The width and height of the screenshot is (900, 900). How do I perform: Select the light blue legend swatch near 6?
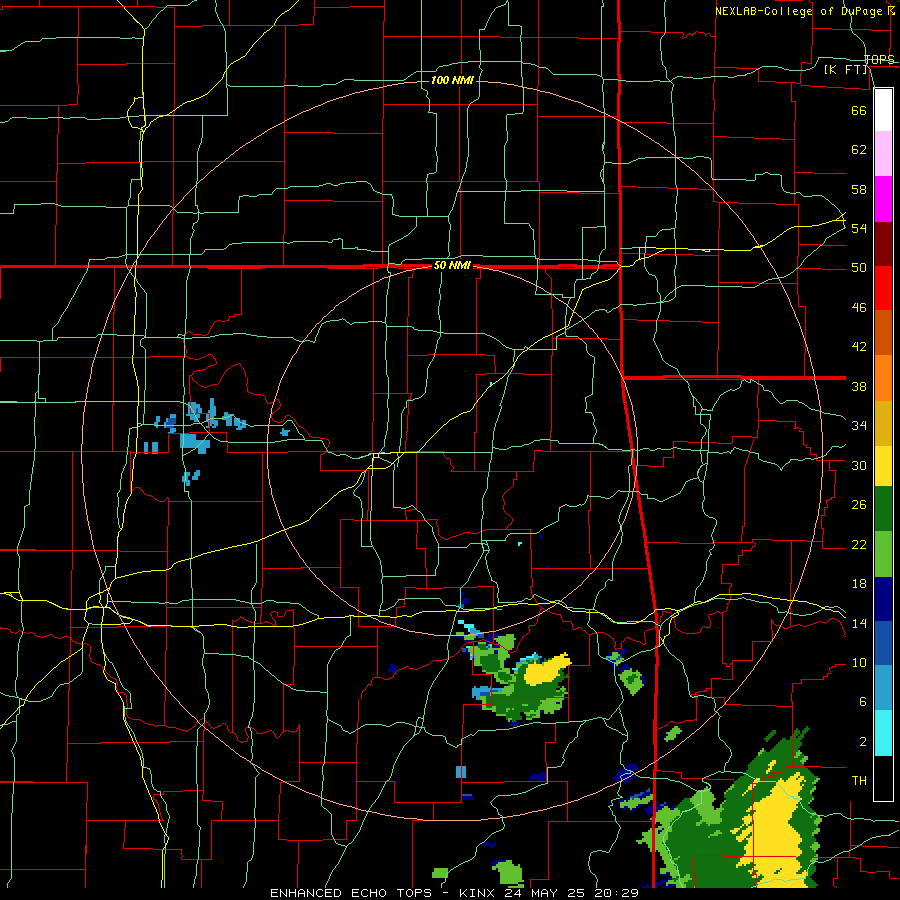883,688
